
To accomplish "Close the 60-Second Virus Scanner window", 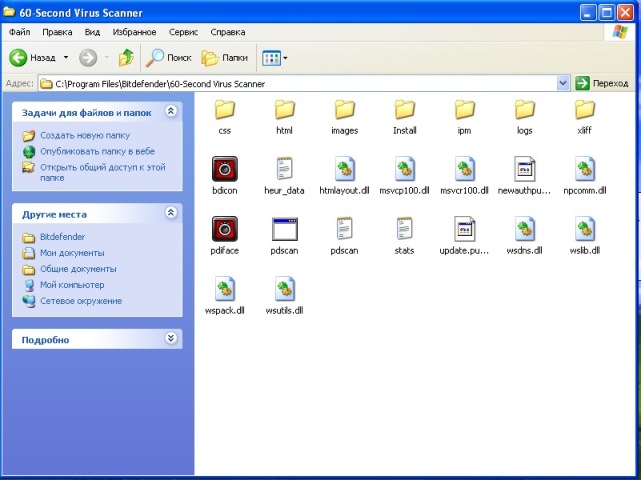I will pyautogui.click(x=625, y=13).
